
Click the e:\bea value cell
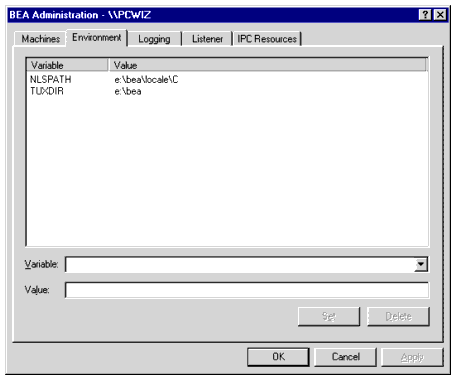128,91
